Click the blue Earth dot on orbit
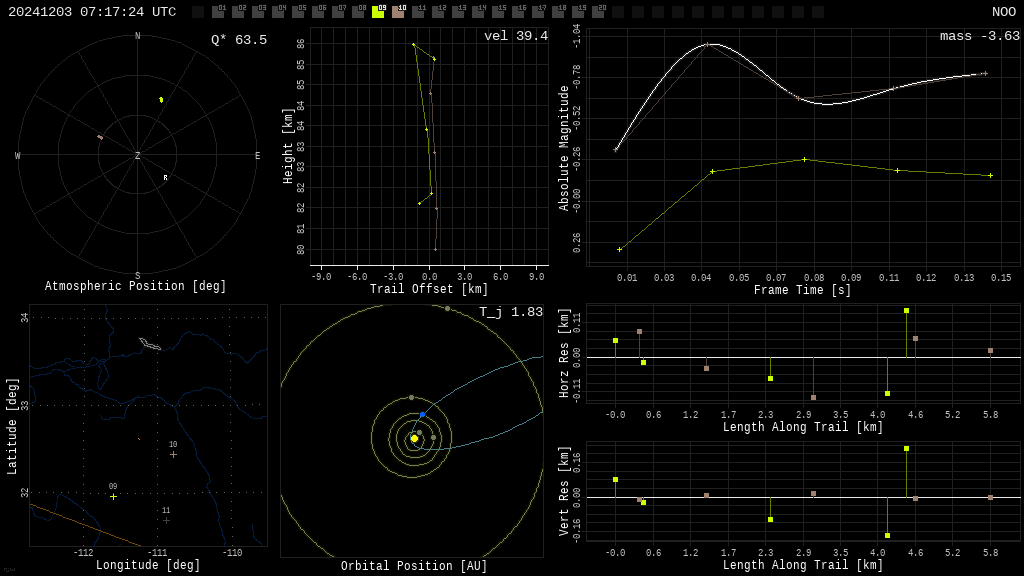 point(423,415)
